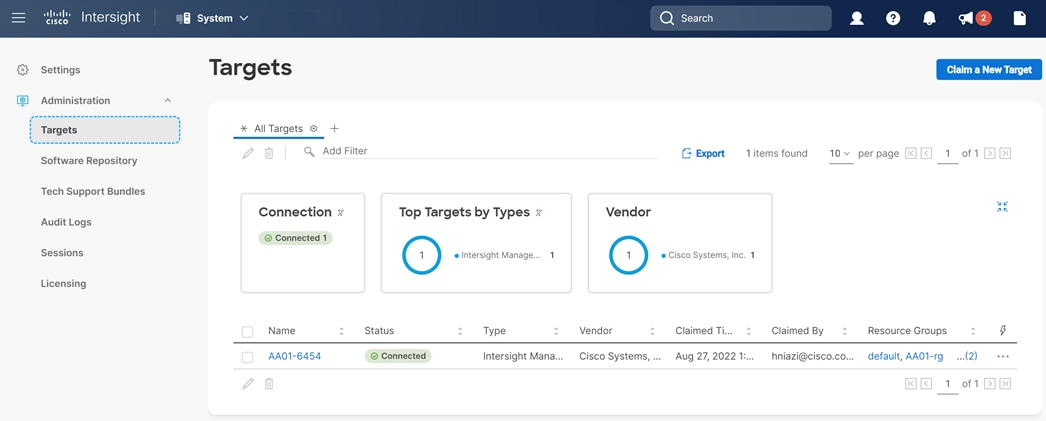This screenshot has width=1046, height=421.
Task: Go to first page using top pager
Action: pos(911,153)
